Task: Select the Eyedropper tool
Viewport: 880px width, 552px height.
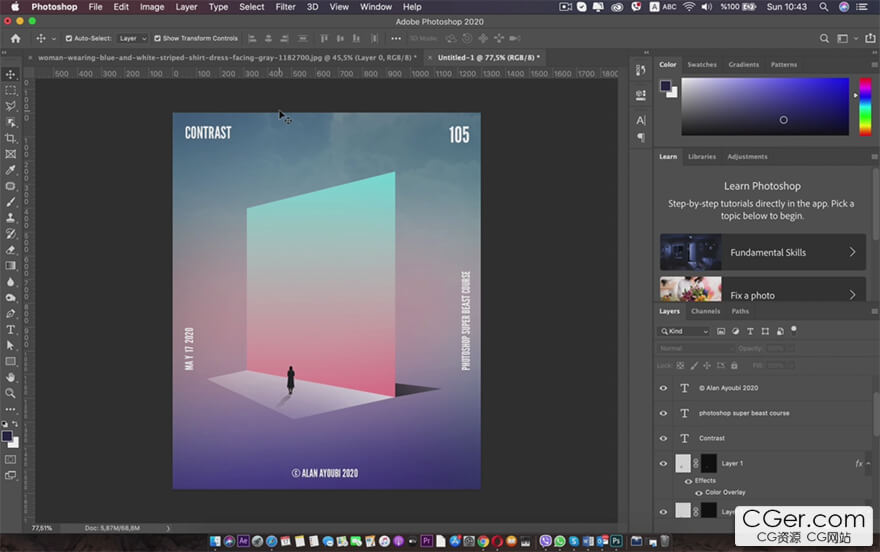Action: coord(11,170)
